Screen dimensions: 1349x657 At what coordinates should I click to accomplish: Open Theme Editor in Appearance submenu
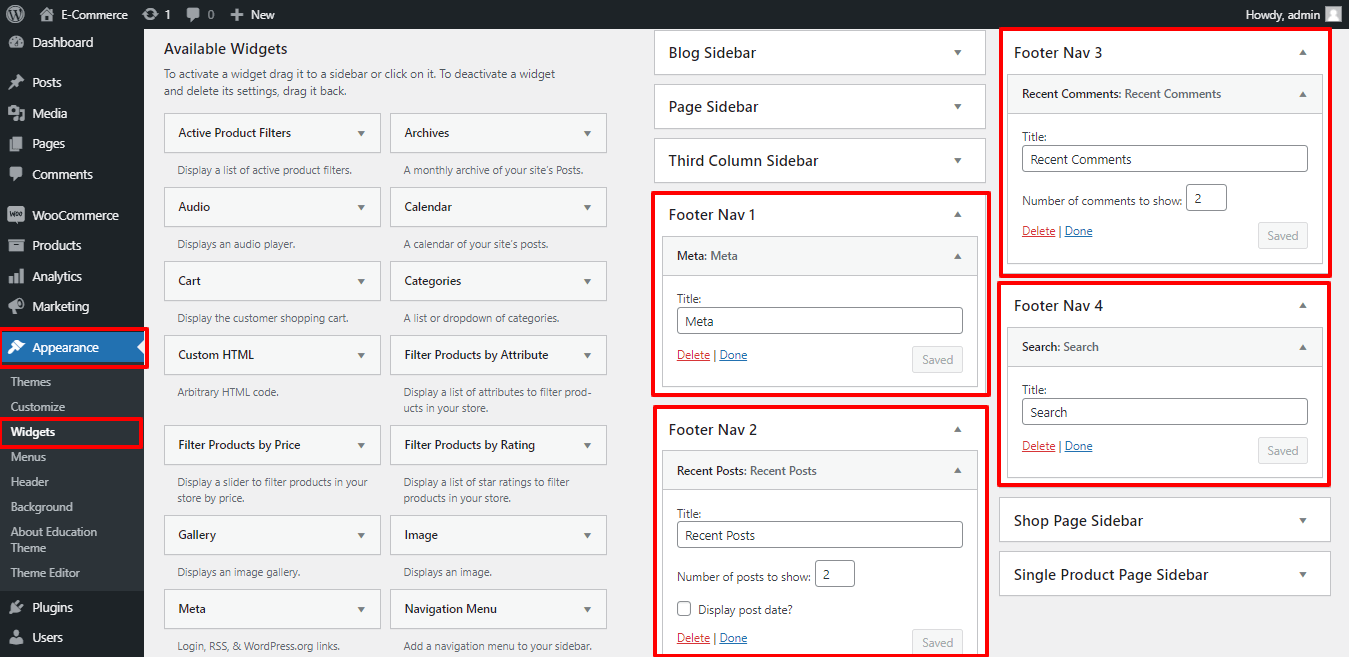(x=45, y=573)
